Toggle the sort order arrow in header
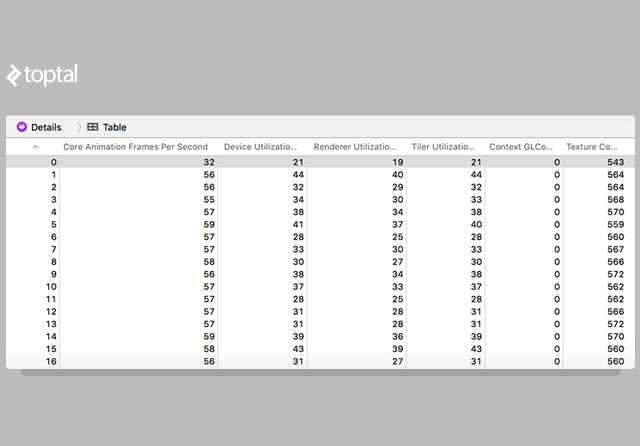The height and width of the screenshot is (446, 640). [36, 147]
